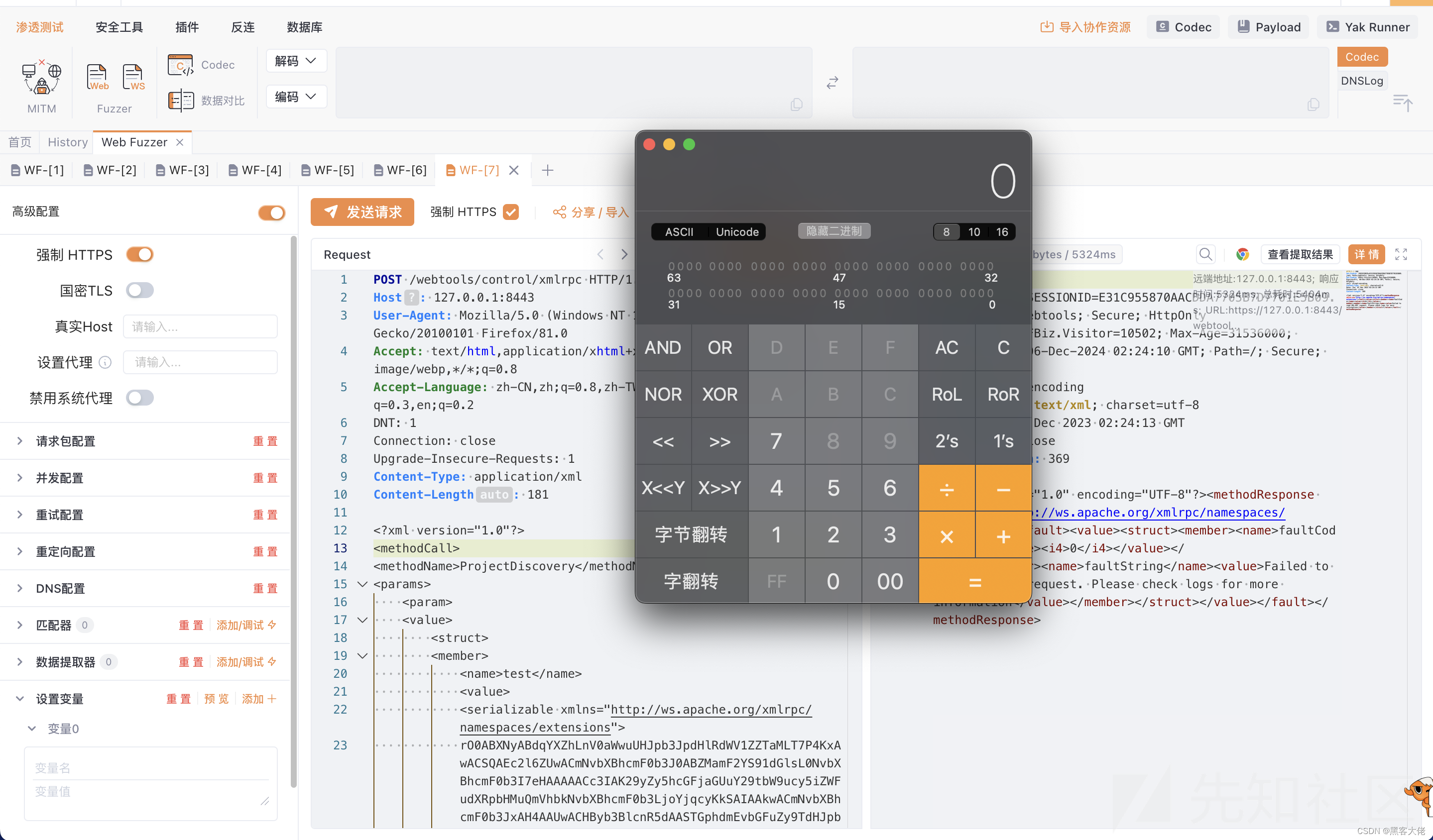Expand response view with fullscreen icon
1433x840 pixels.
[x=1401, y=254]
